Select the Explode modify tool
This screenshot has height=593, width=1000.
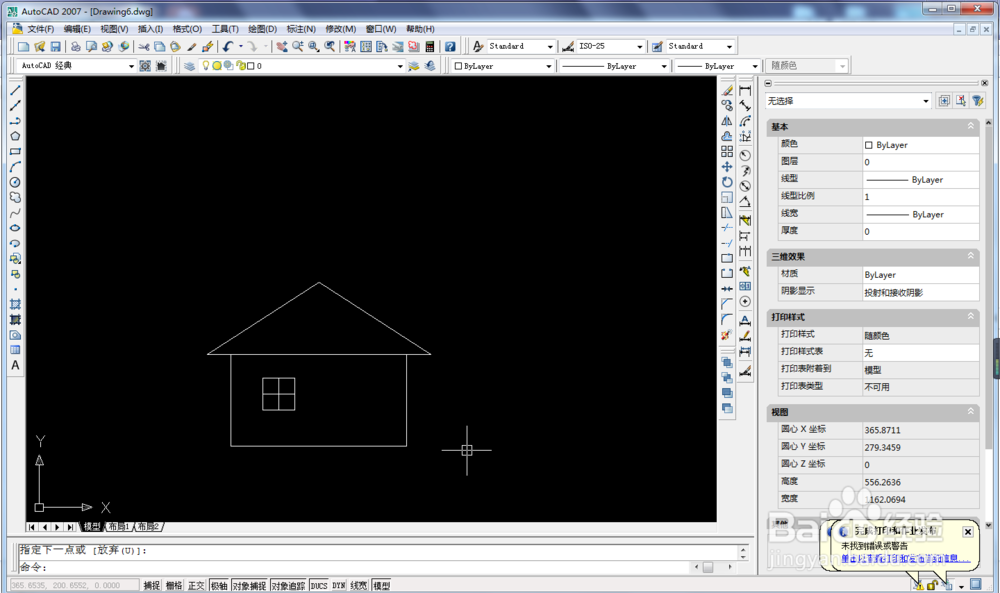pos(727,335)
